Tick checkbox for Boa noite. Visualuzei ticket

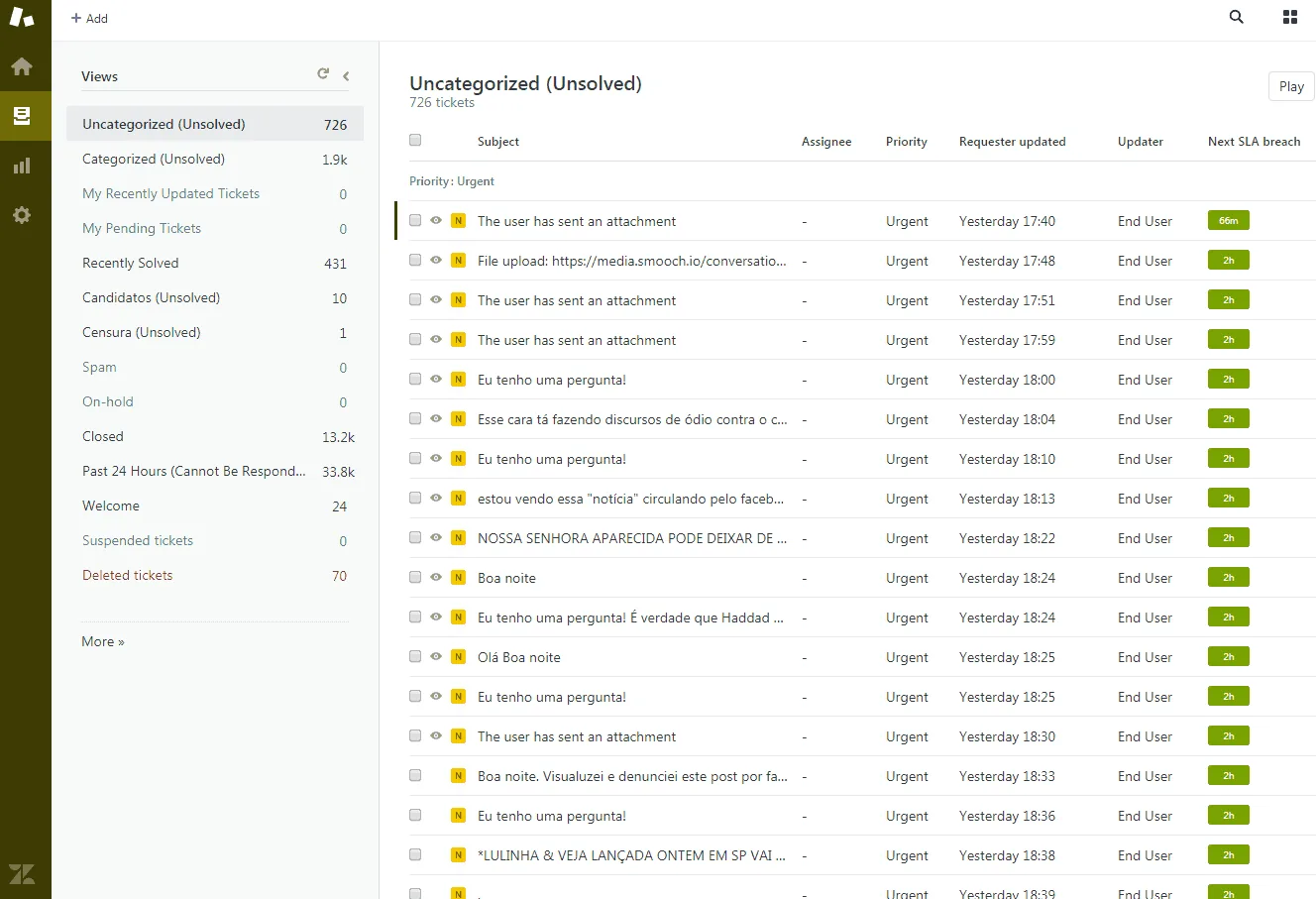pos(415,775)
